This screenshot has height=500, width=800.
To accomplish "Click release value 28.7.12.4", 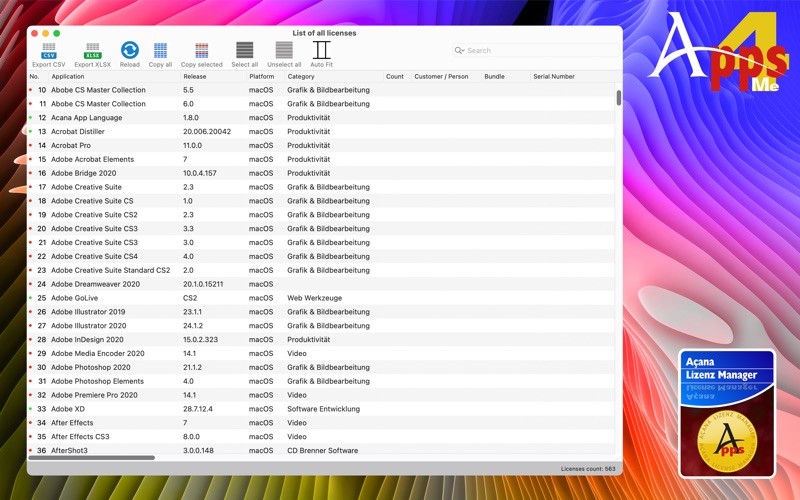I will point(198,409).
